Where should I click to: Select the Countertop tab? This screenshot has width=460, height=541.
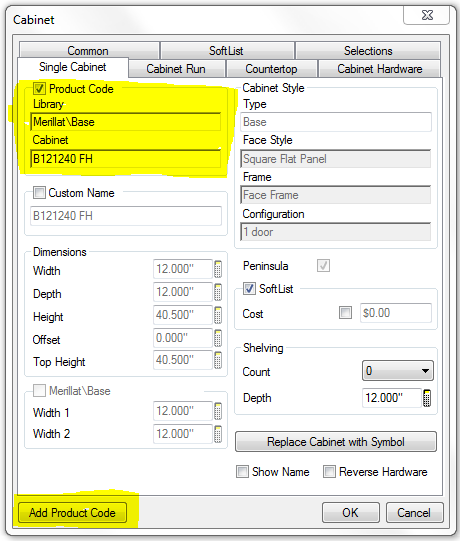point(271,69)
